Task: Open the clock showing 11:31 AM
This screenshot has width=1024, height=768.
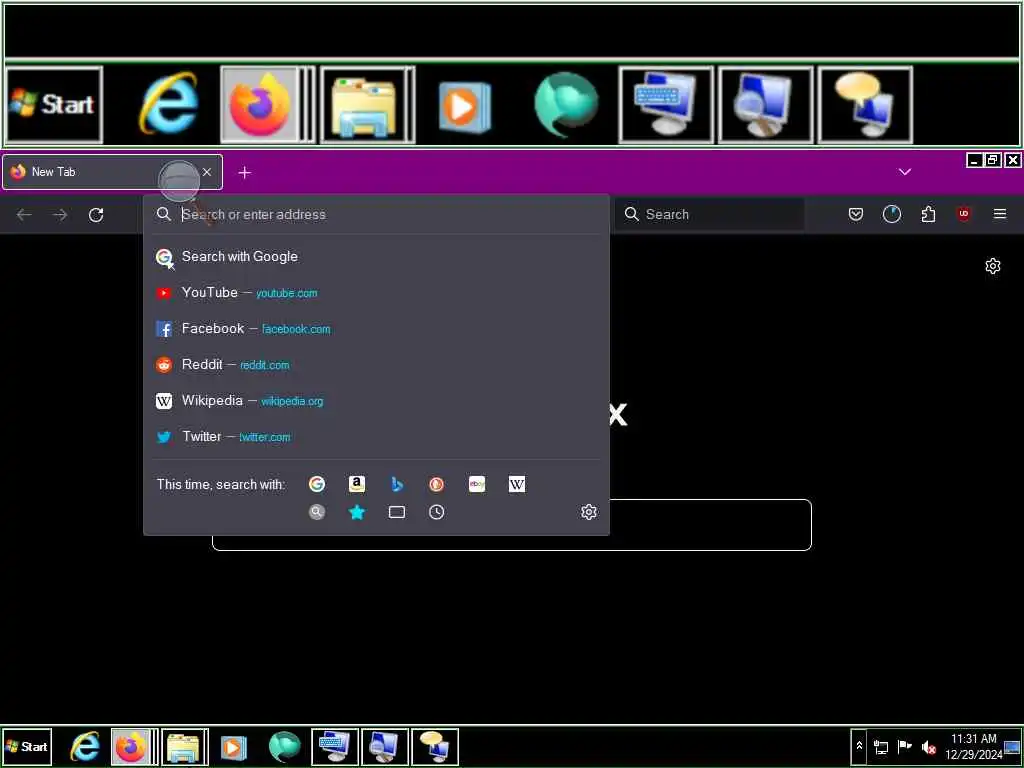Action: pyautogui.click(x=973, y=746)
